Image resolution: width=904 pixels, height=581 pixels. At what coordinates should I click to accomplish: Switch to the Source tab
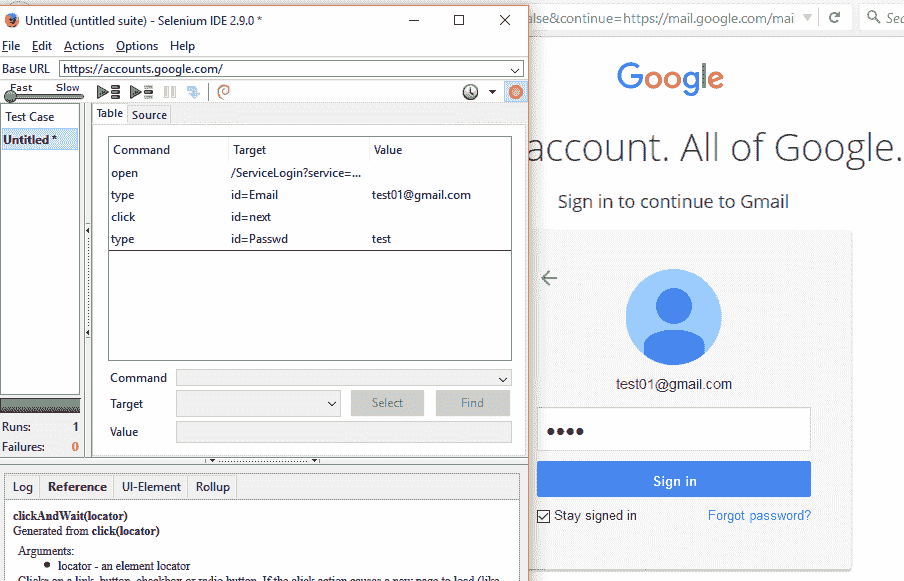click(x=149, y=115)
